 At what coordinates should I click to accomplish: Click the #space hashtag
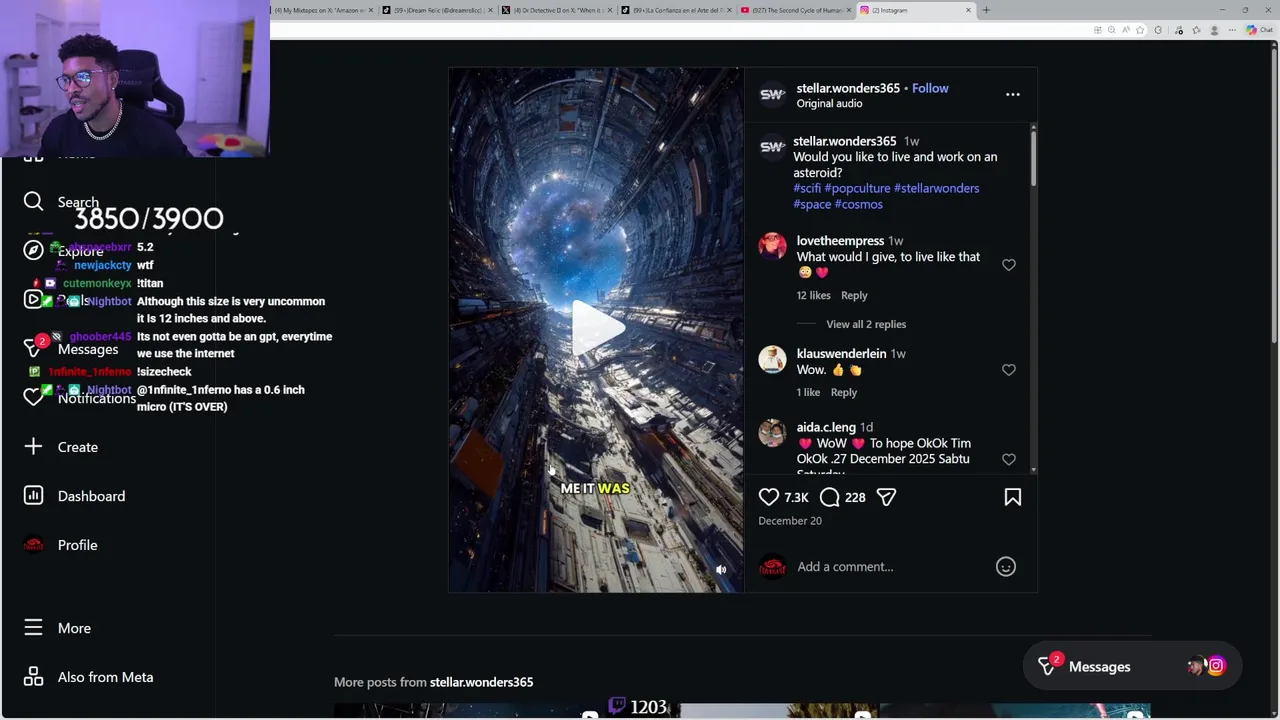click(812, 204)
